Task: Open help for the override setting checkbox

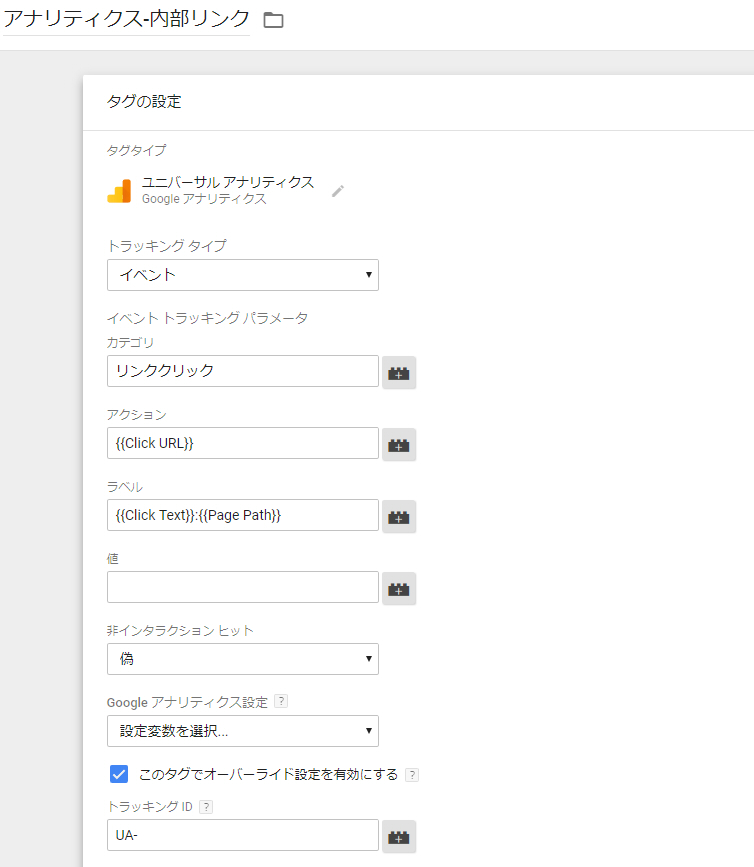Action: pos(412,775)
